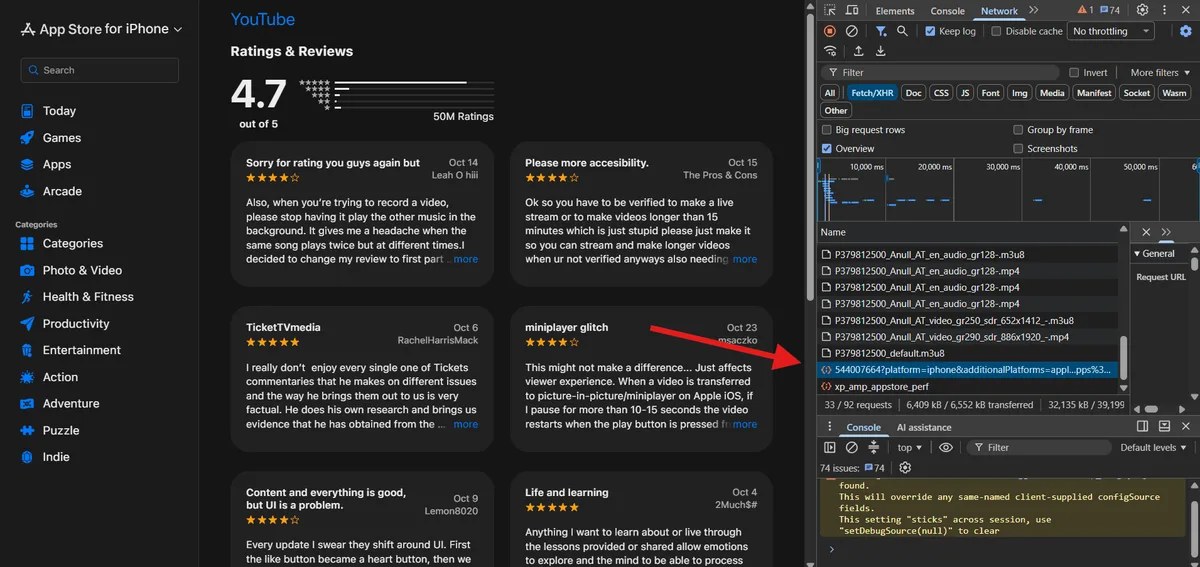Uncheck the Overview checkbox
Viewport: 1200px width, 567px height.
point(827,149)
